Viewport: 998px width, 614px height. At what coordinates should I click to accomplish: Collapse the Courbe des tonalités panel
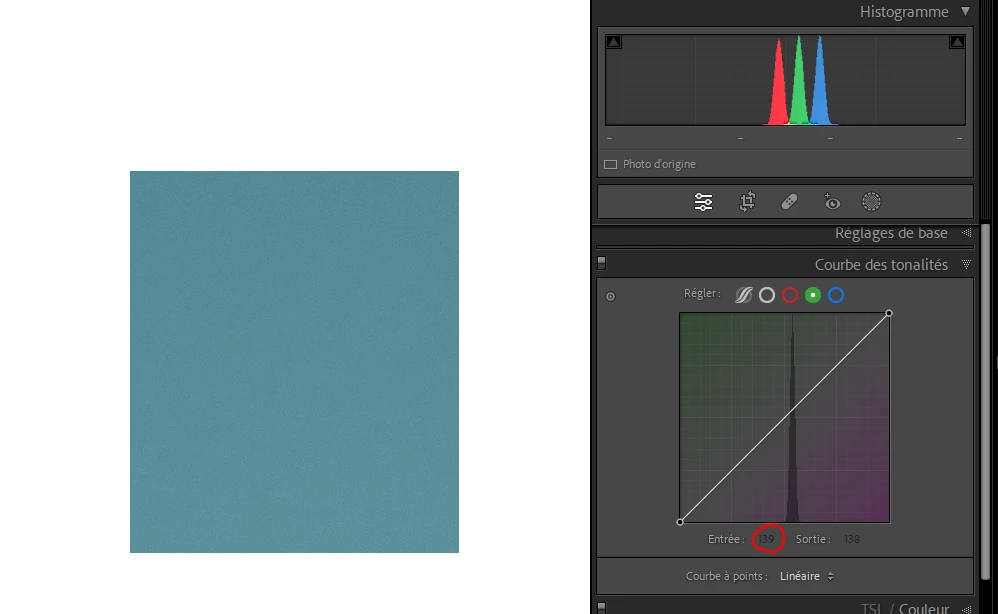click(x=966, y=264)
